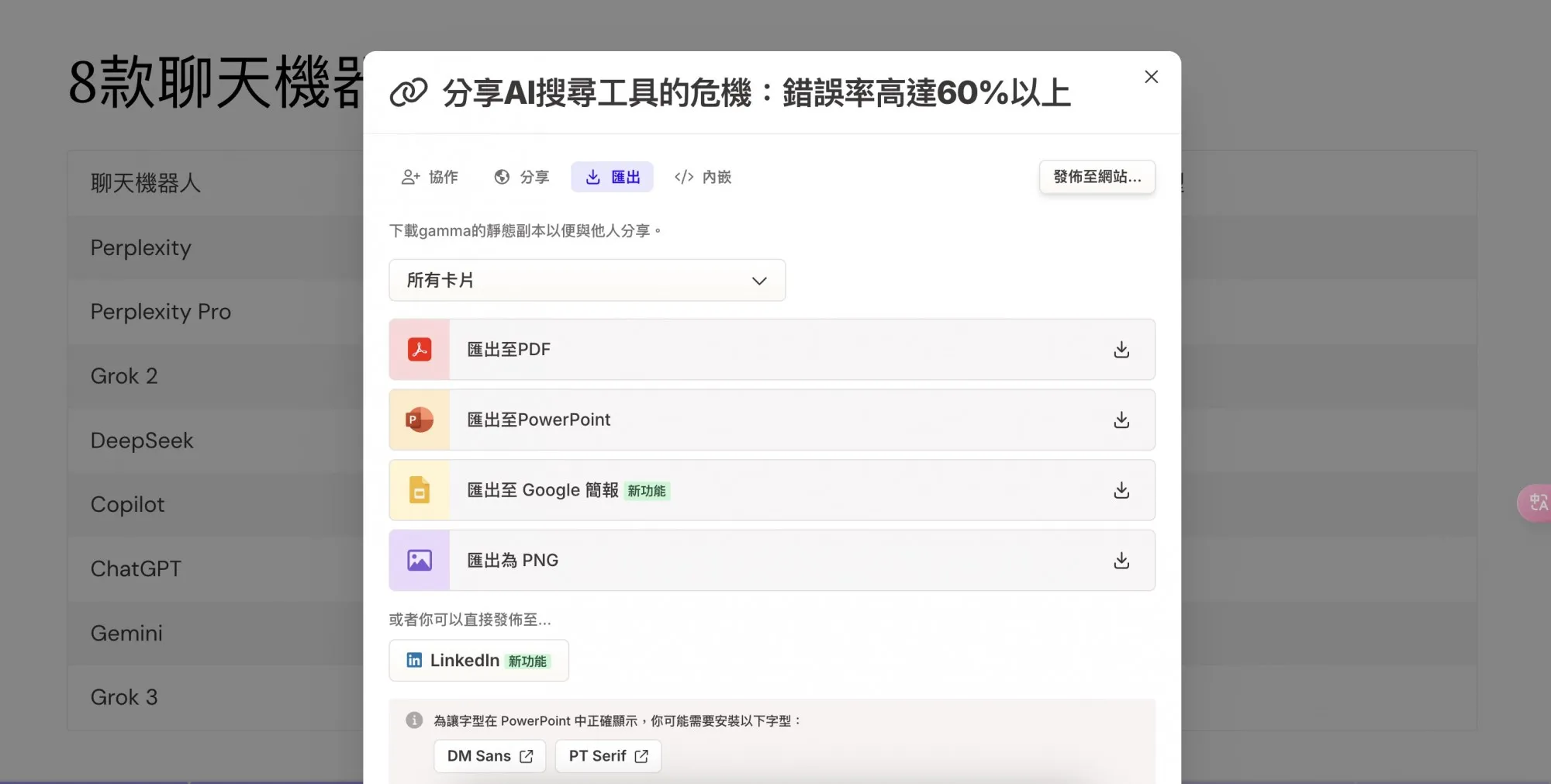Click the image icon in the PNG row
The width and height of the screenshot is (1551, 784).
[420, 560]
